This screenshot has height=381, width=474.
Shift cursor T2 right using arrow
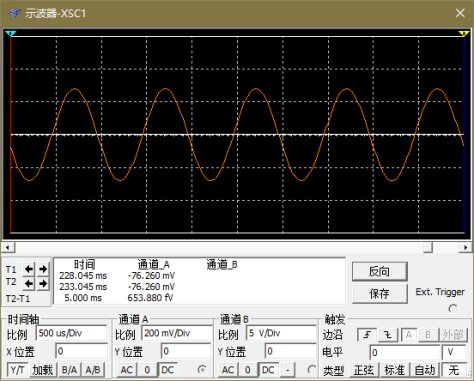click(x=43, y=283)
